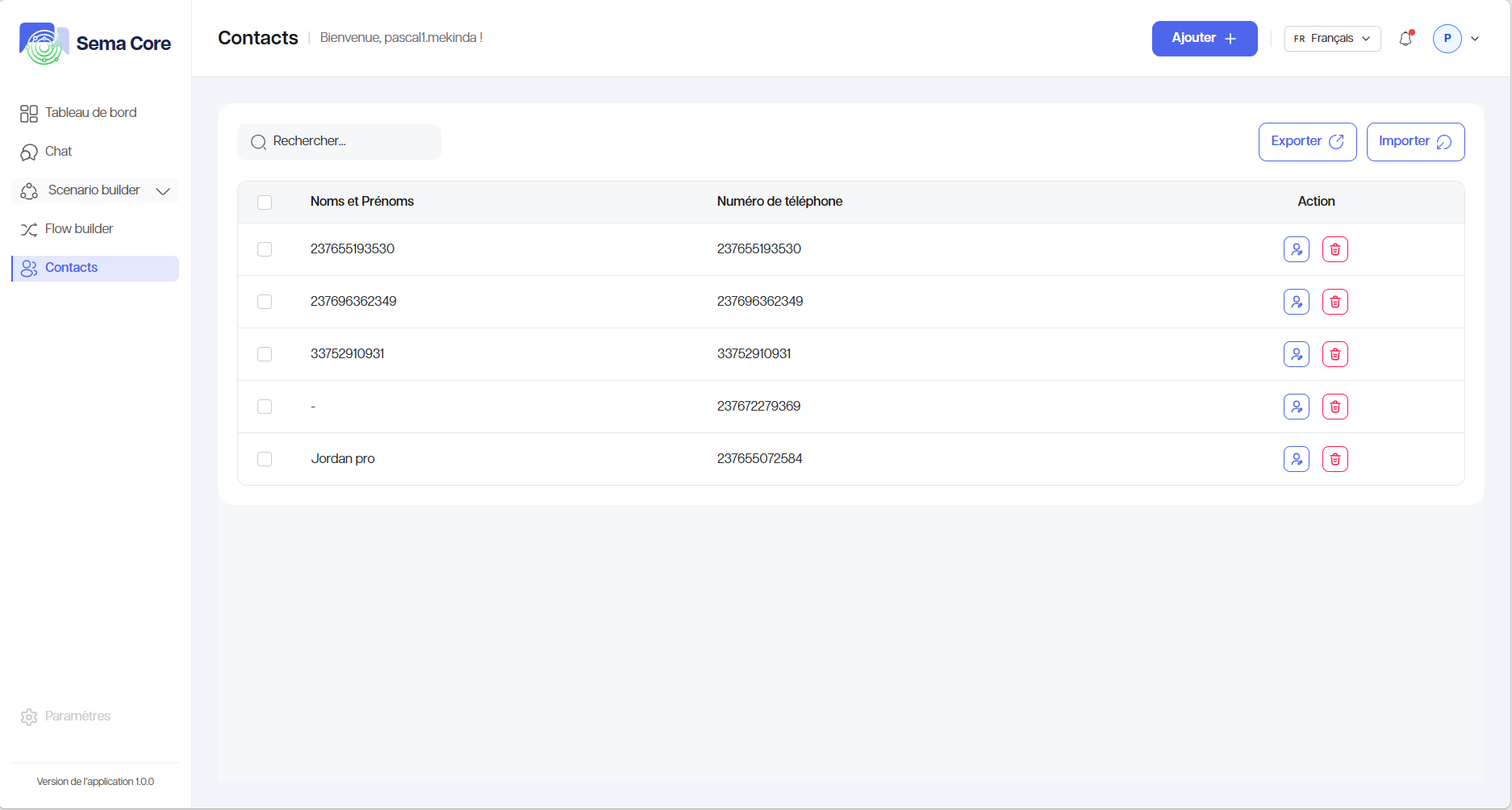Click delete icon for contact 33752910931
The width and height of the screenshot is (1512, 810).
[1334, 354]
